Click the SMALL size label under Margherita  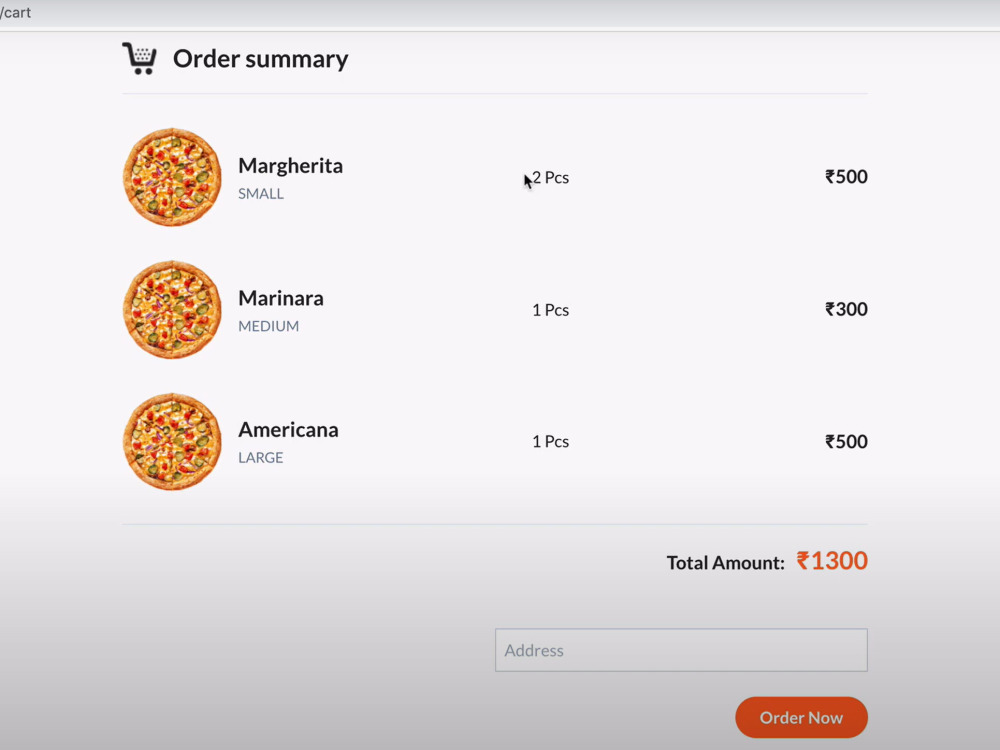[x=261, y=194]
